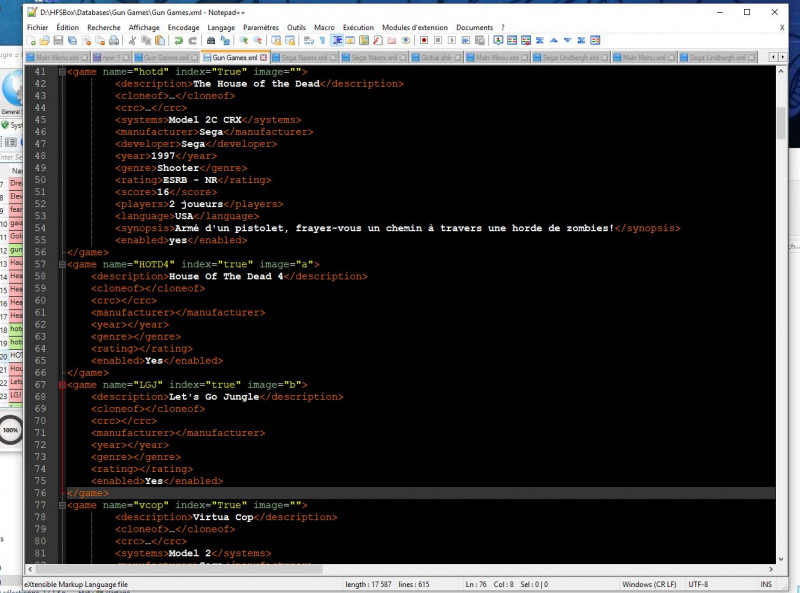Click the Save Recorded Macro icon
800x593 pixels.
coord(480,40)
